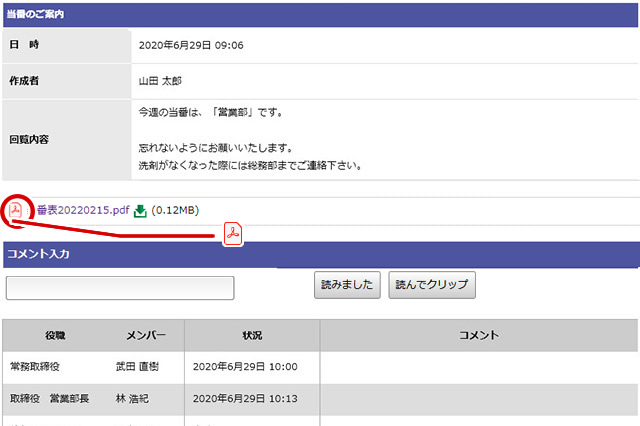Select the コメント column header
Image resolution: width=640 pixels, height=426 pixels.
479,335
